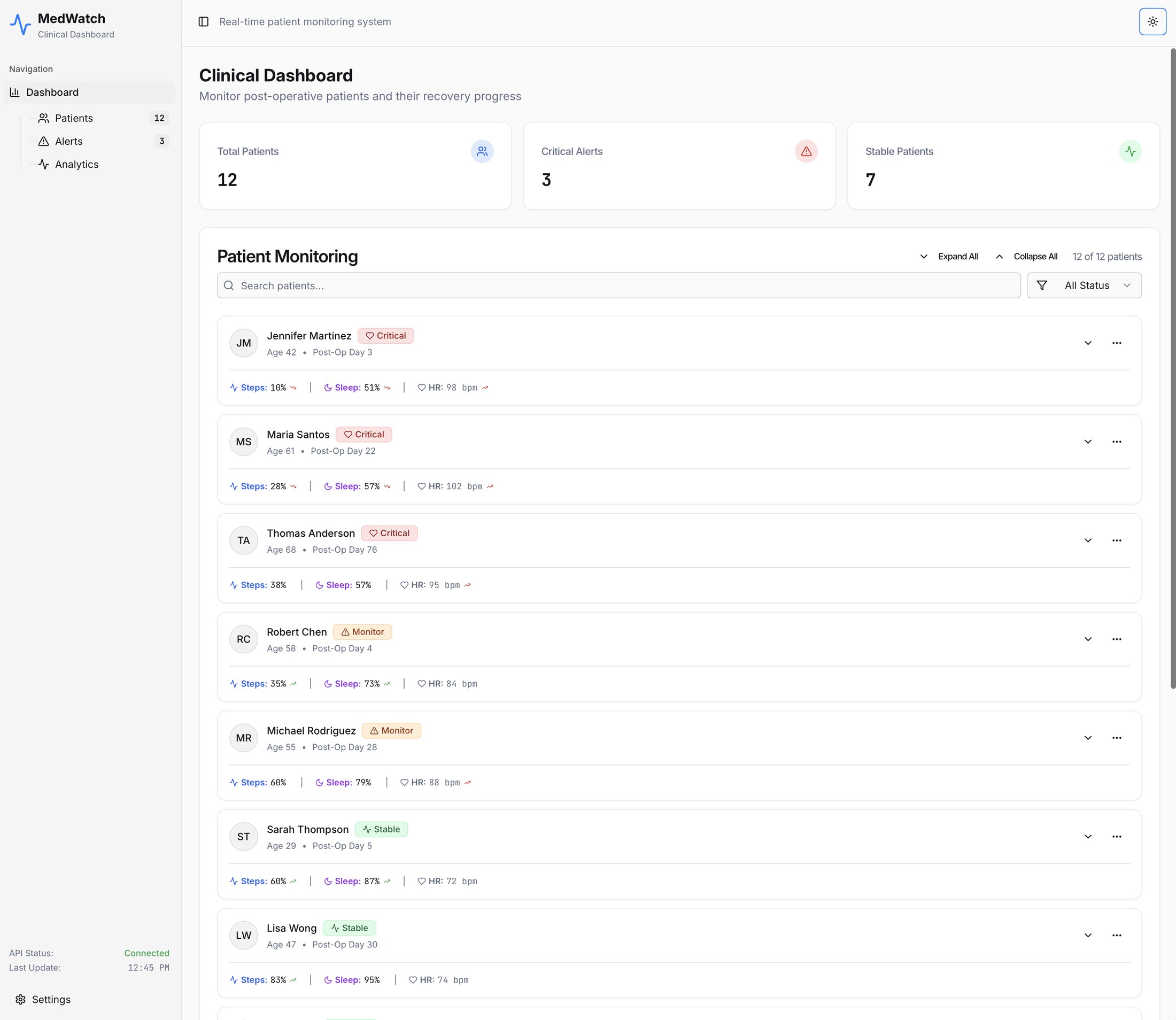The image size is (1176, 1020).
Task: Click Thomas Anderson's Critical badge
Action: tap(389, 534)
